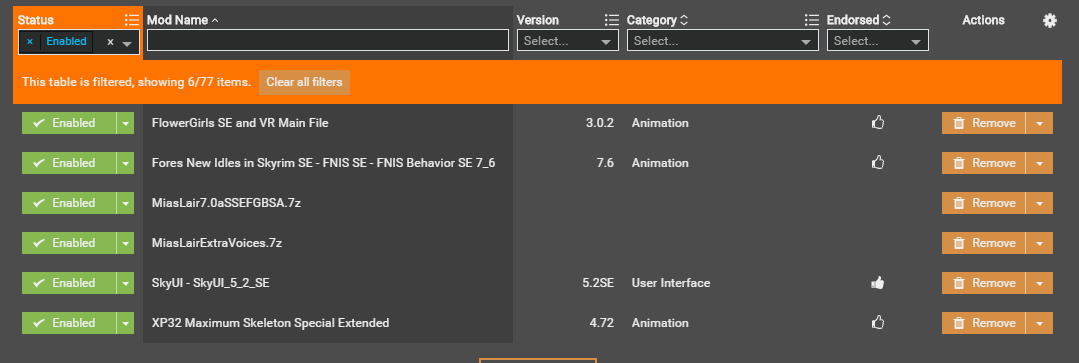Viewport: 1079px width, 363px height.
Task: Remove the Enabled filter tag with its x
Action: (x=30, y=42)
